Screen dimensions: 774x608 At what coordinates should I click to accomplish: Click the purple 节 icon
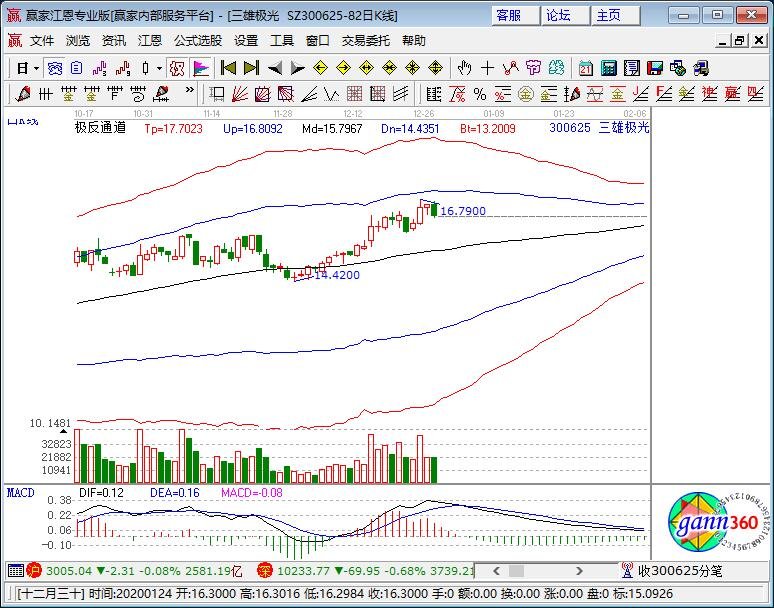pyautogui.click(x=534, y=68)
